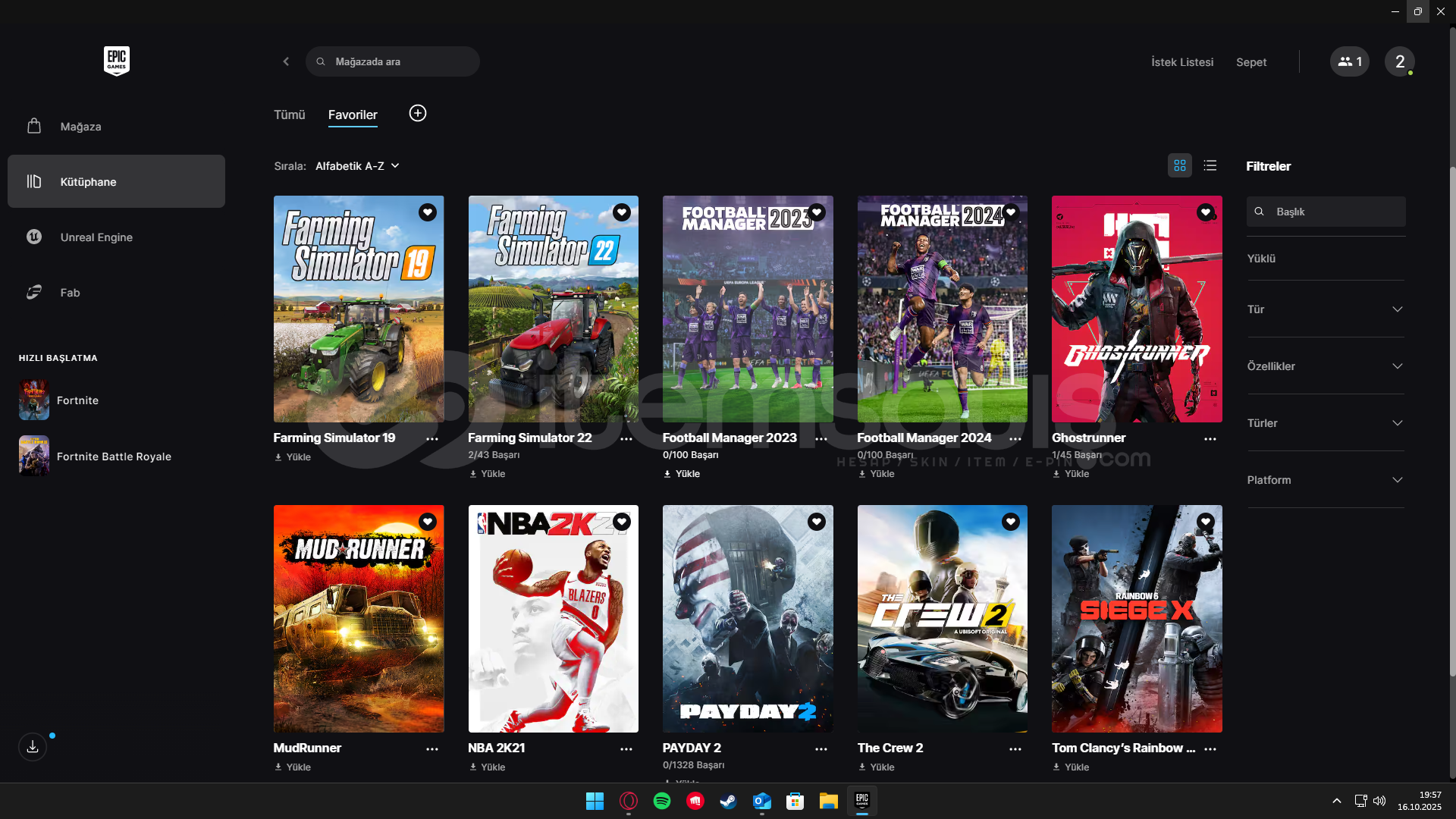This screenshot has height=819, width=1456.
Task: Select grid view layout icon
Action: point(1180,165)
